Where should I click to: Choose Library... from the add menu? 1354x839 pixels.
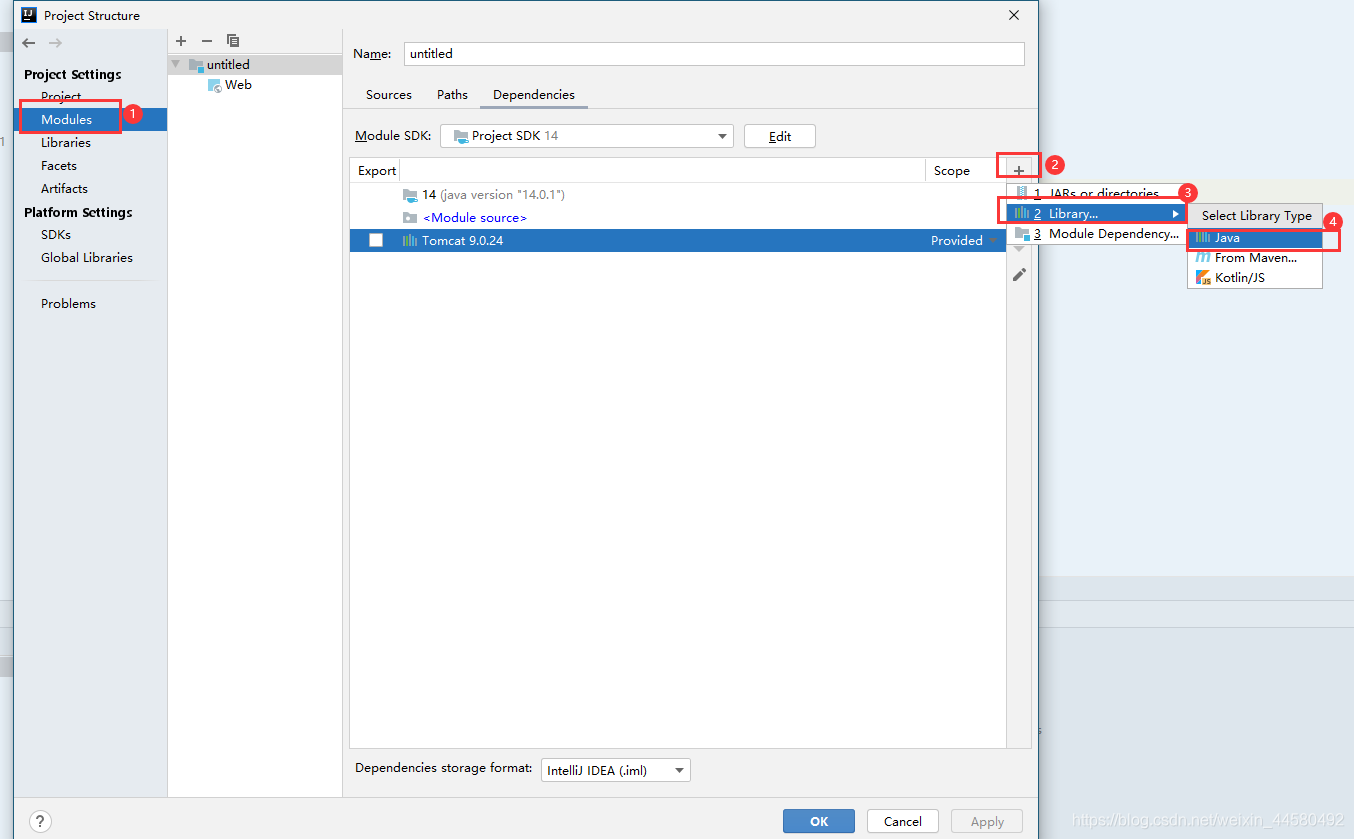pyautogui.click(x=1096, y=214)
